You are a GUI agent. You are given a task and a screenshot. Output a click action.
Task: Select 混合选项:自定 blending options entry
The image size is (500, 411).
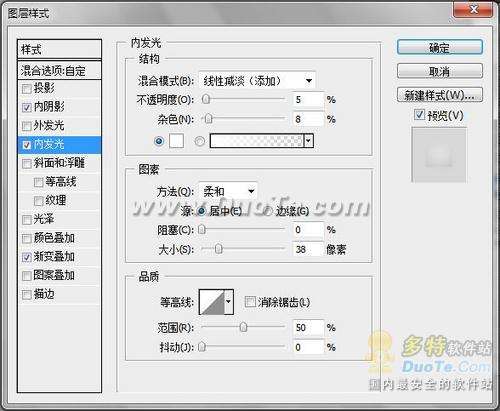tap(59, 70)
